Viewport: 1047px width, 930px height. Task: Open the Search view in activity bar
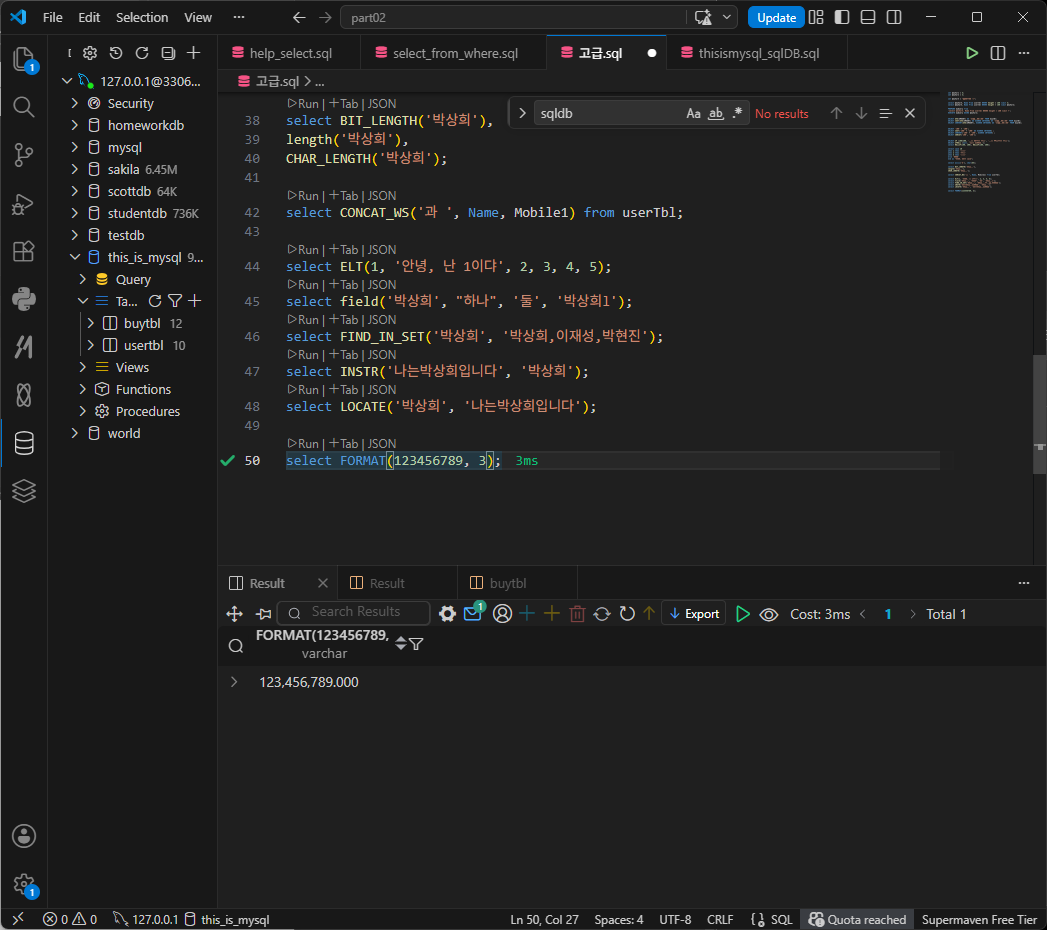coord(24,107)
